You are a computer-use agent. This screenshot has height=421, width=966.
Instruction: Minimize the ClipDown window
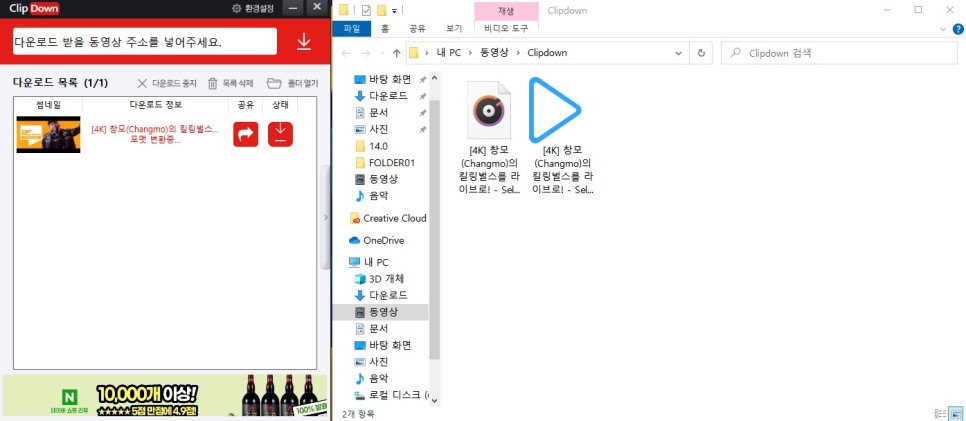click(x=293, y=7)
